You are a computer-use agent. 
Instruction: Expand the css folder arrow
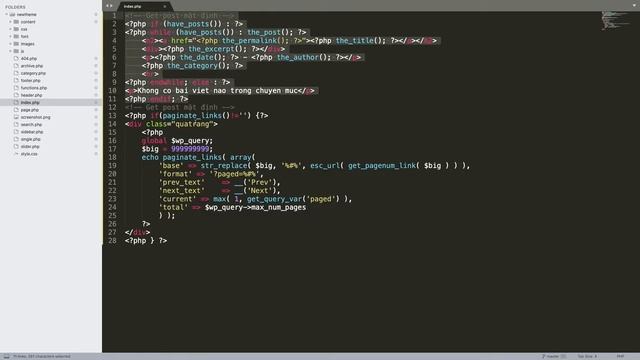point(11,29)
